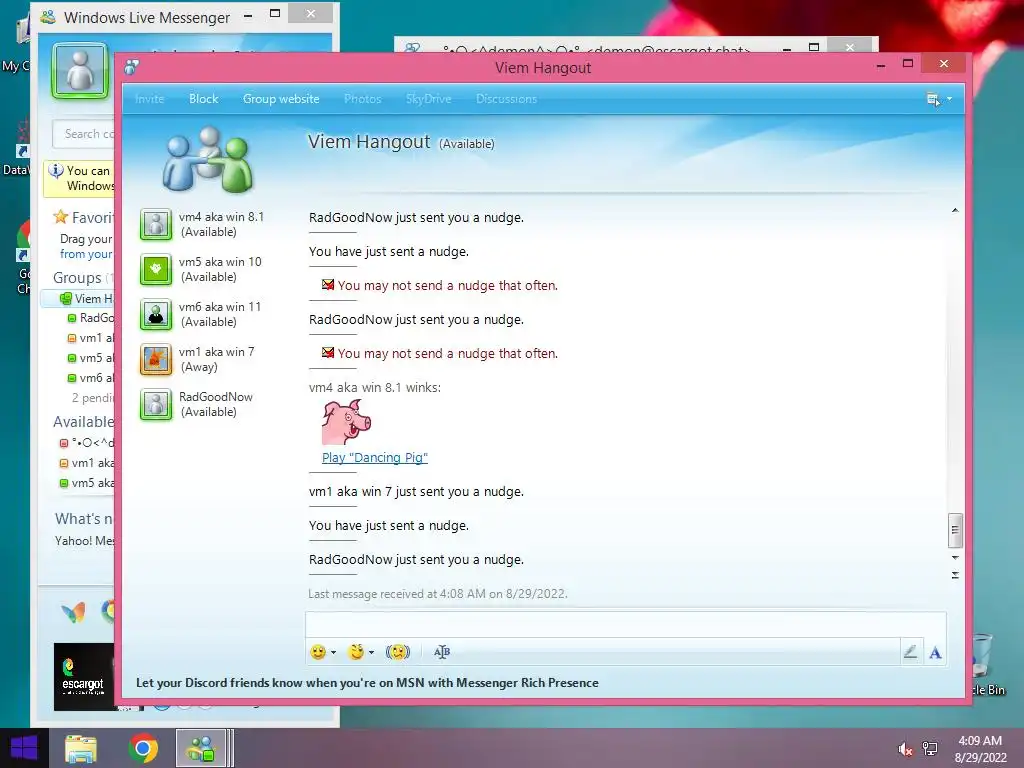Click the scroll up arrow in conversation
The width and height of the screenshot is (1024, 768).
[955, 210]
